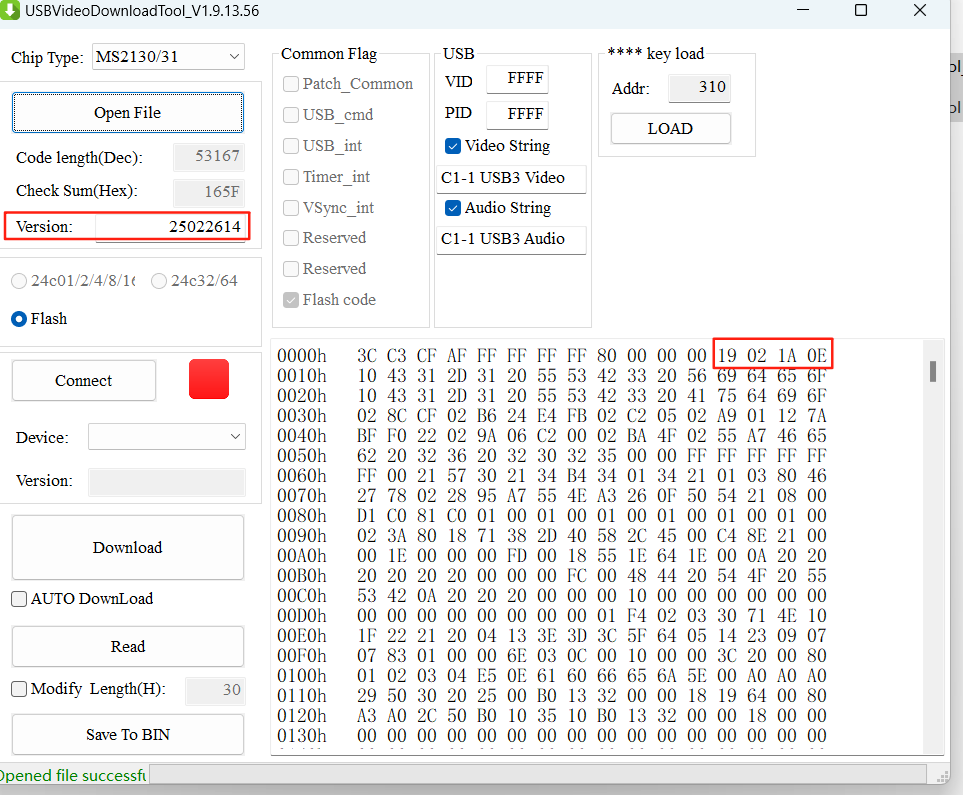Open the Device dropdown list
Image resolution: width=963 pixels, height=795 pixels.
pyautogui.click(x=166, y=437)
